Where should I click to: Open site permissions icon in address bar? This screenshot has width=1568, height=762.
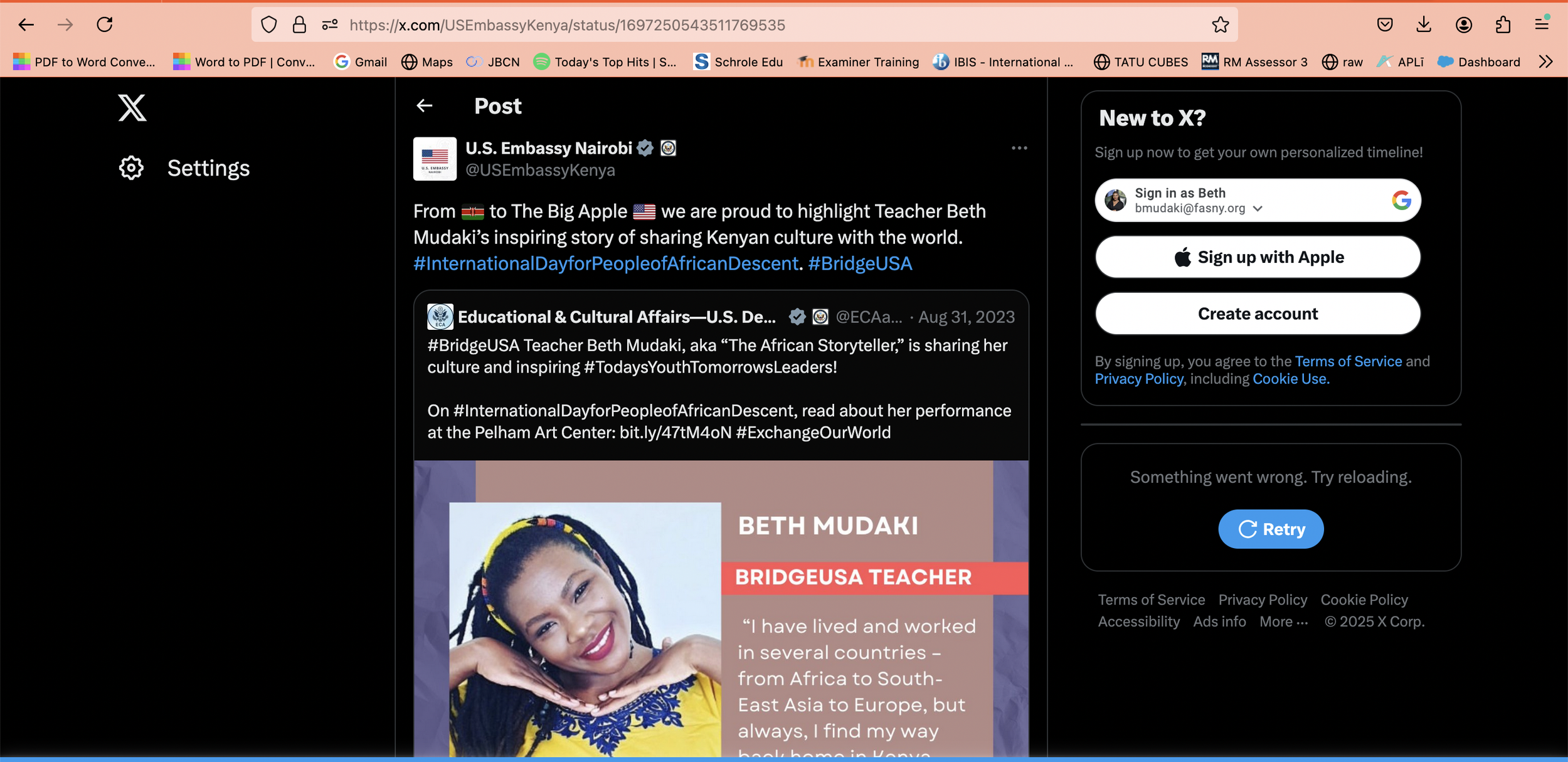point(330,25)
